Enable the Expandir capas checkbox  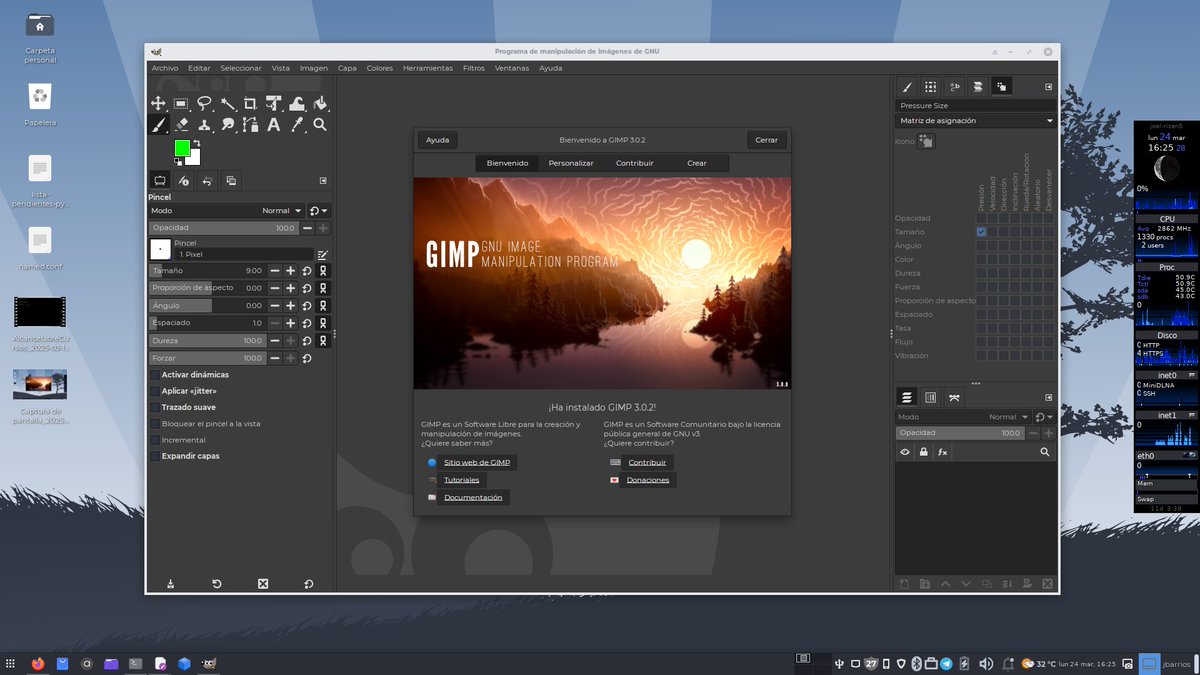(x=154, y=456)
